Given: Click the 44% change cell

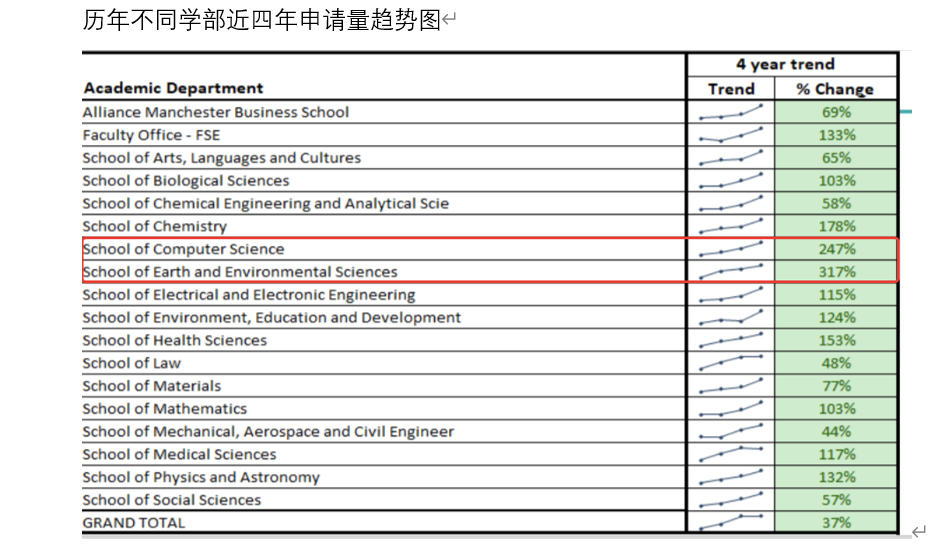Looking at the screenshot, I should [836, 432].
